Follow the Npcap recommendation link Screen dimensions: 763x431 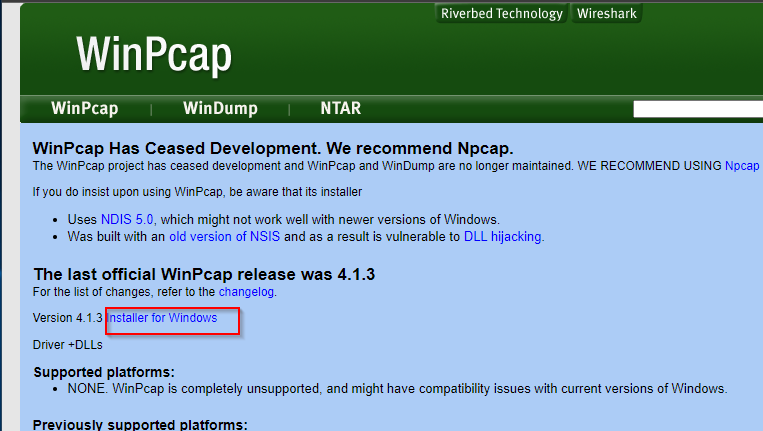click(x=742, y=166)
